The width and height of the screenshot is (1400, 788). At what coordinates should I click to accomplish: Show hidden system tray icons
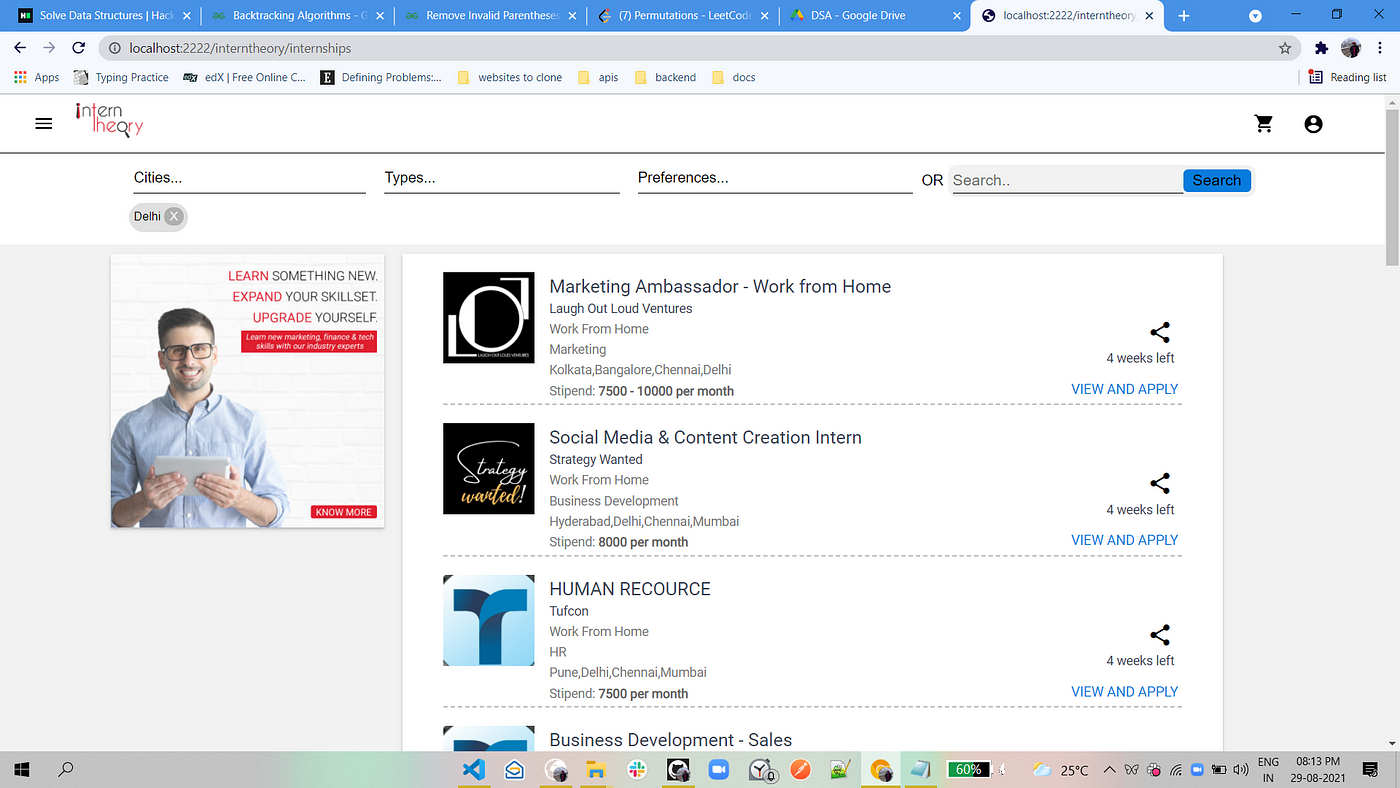(1110, 769)
